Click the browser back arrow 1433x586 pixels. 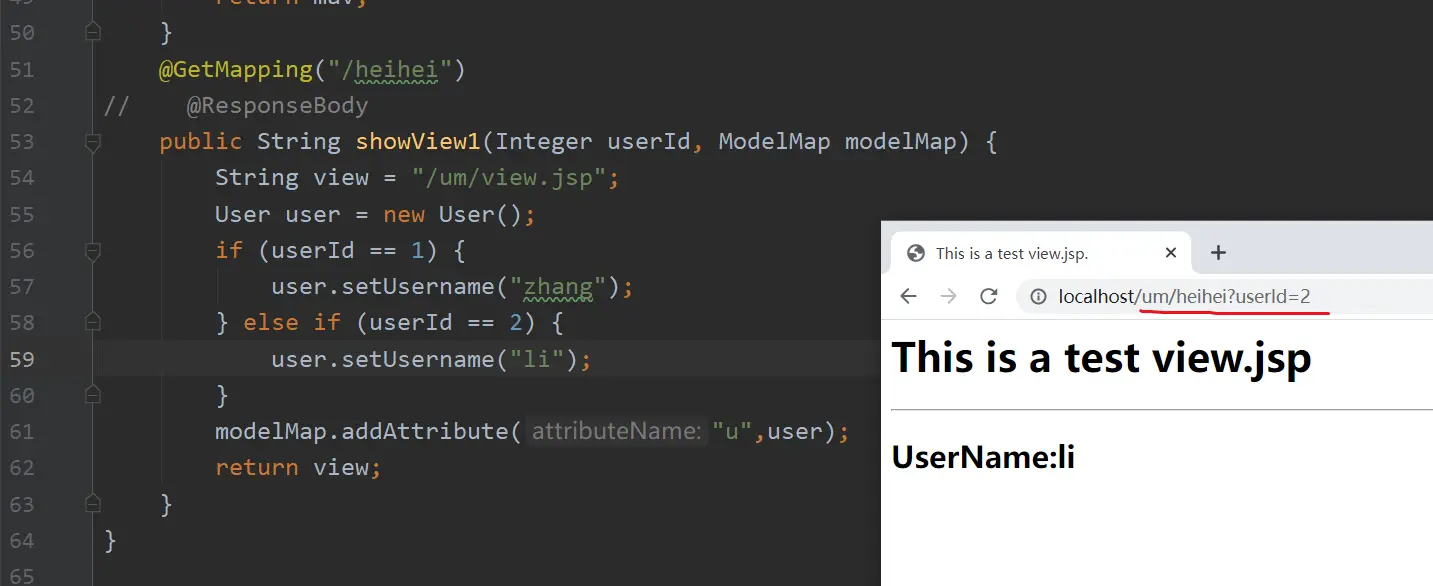pyautogui.click(x=908, y=296)
